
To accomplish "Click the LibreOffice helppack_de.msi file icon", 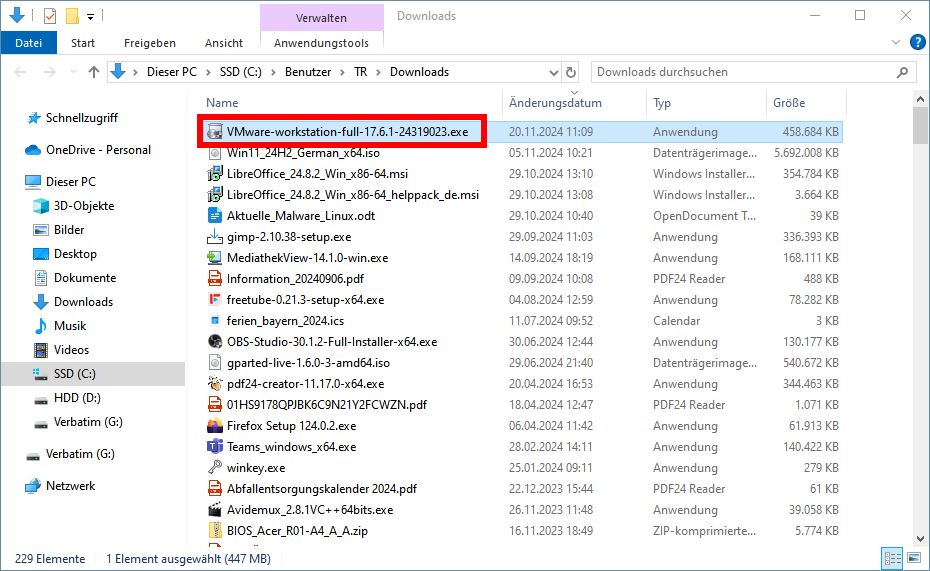I will (x=215, y=195).
